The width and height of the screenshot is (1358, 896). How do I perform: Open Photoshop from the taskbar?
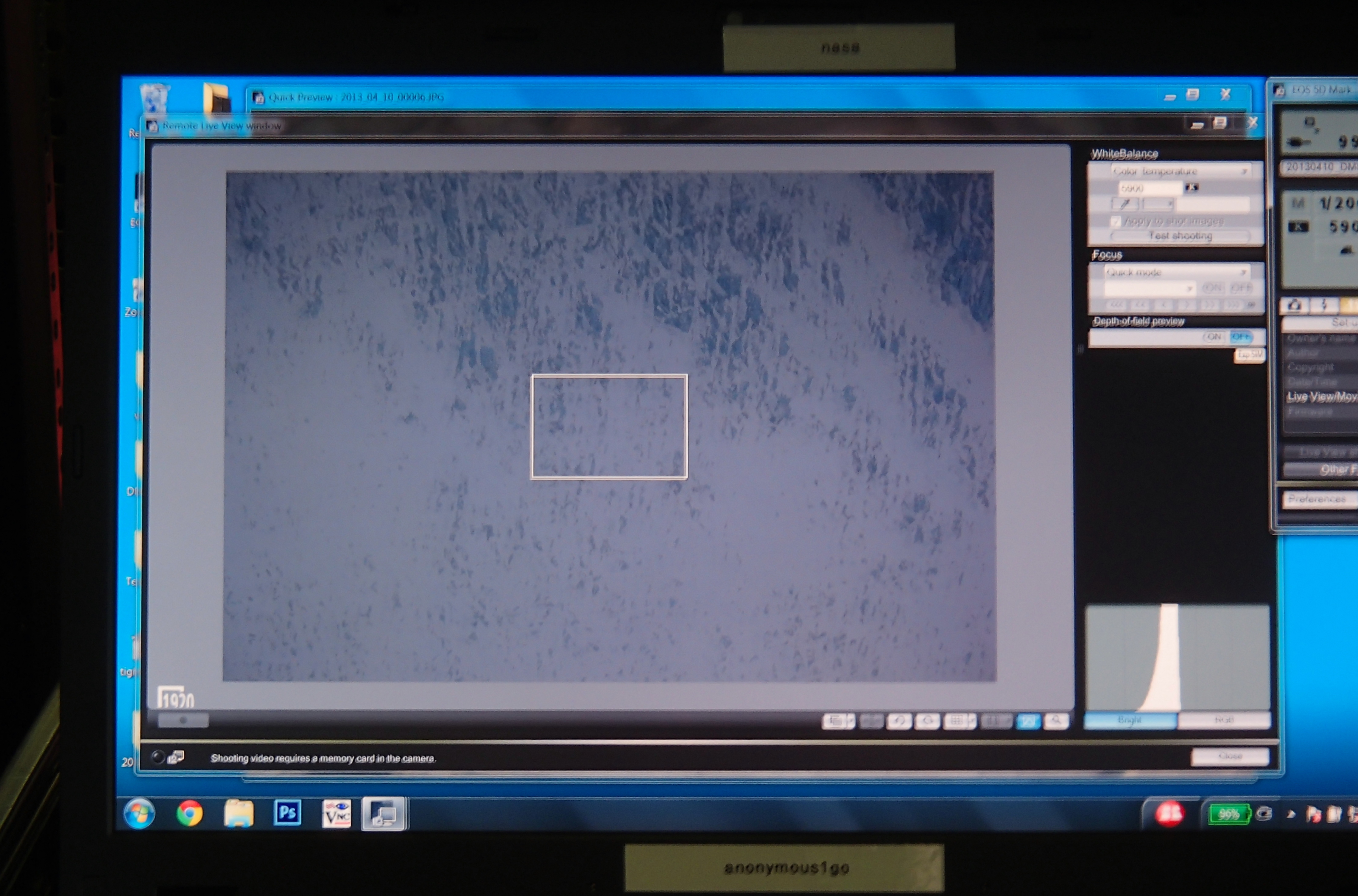pyautogui.click(x=287, y=813)
